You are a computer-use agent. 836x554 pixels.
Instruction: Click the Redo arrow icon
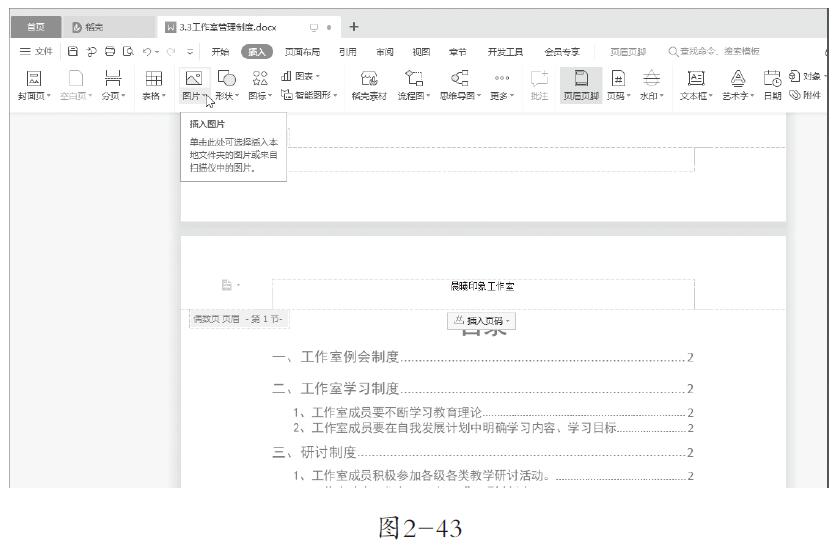pyautogui.click(x=171, y=51)
